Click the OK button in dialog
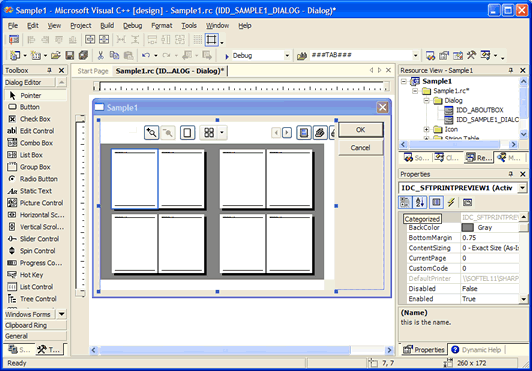This screenshot has width=532, height=371. click(361, 130)
